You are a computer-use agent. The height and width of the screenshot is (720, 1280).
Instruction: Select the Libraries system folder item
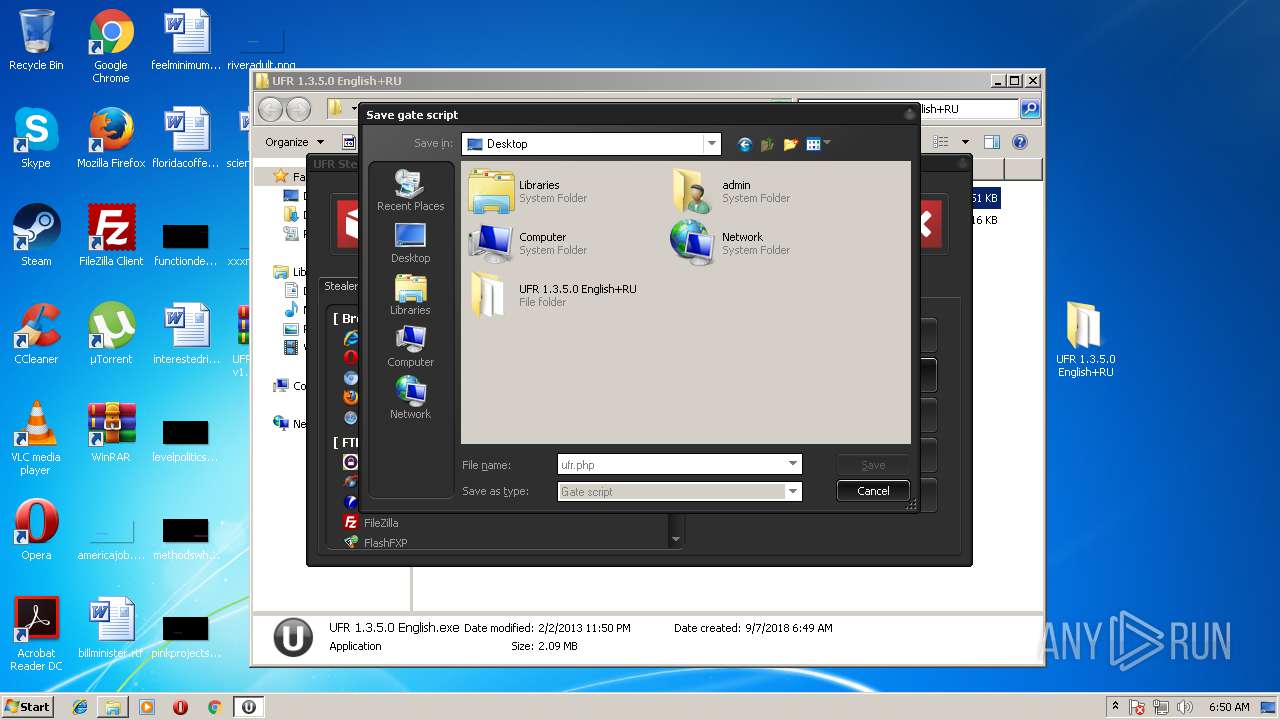527,191
